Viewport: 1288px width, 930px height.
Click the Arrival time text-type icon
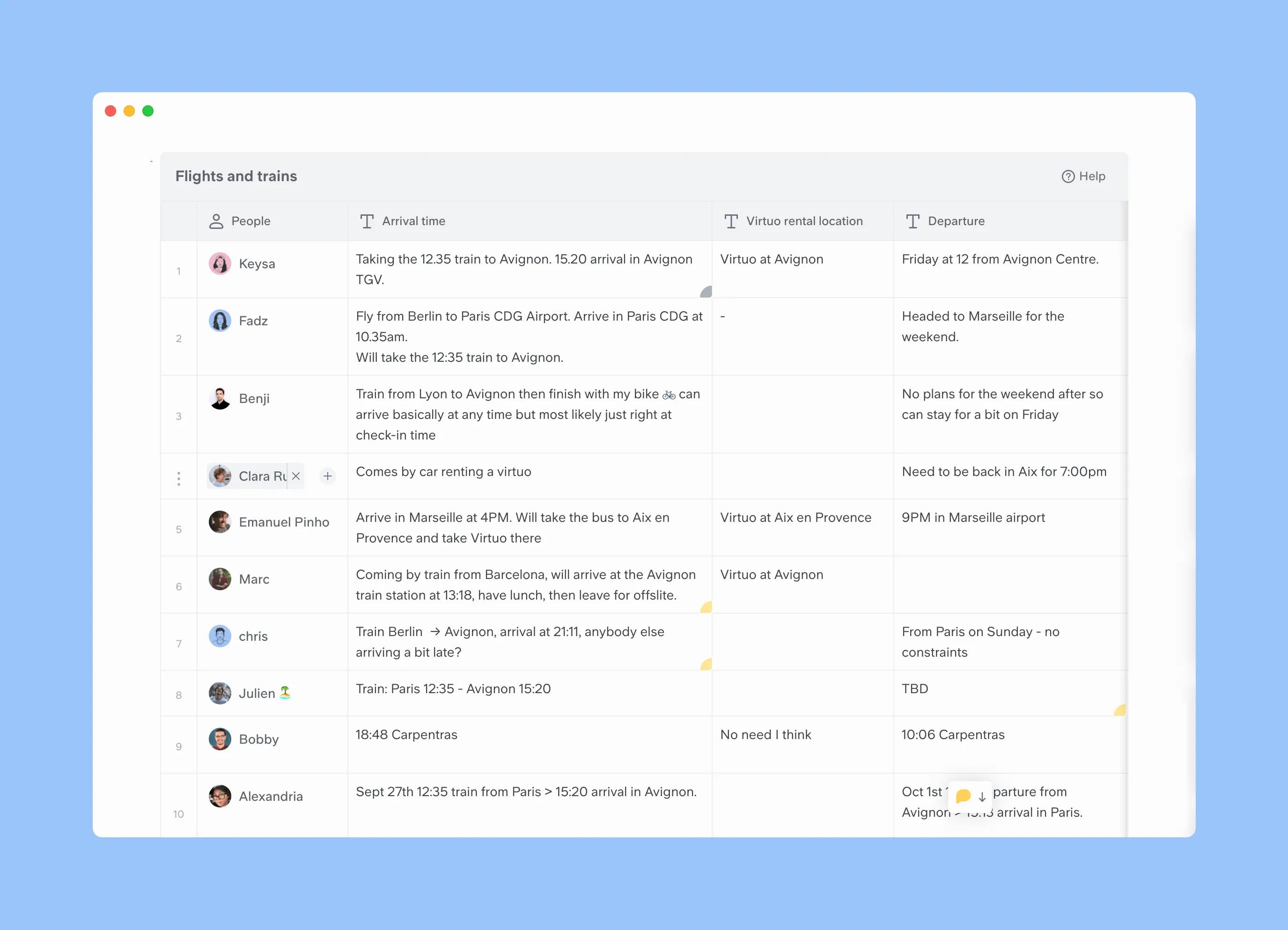pyautogui.click(x=367, y=221)
